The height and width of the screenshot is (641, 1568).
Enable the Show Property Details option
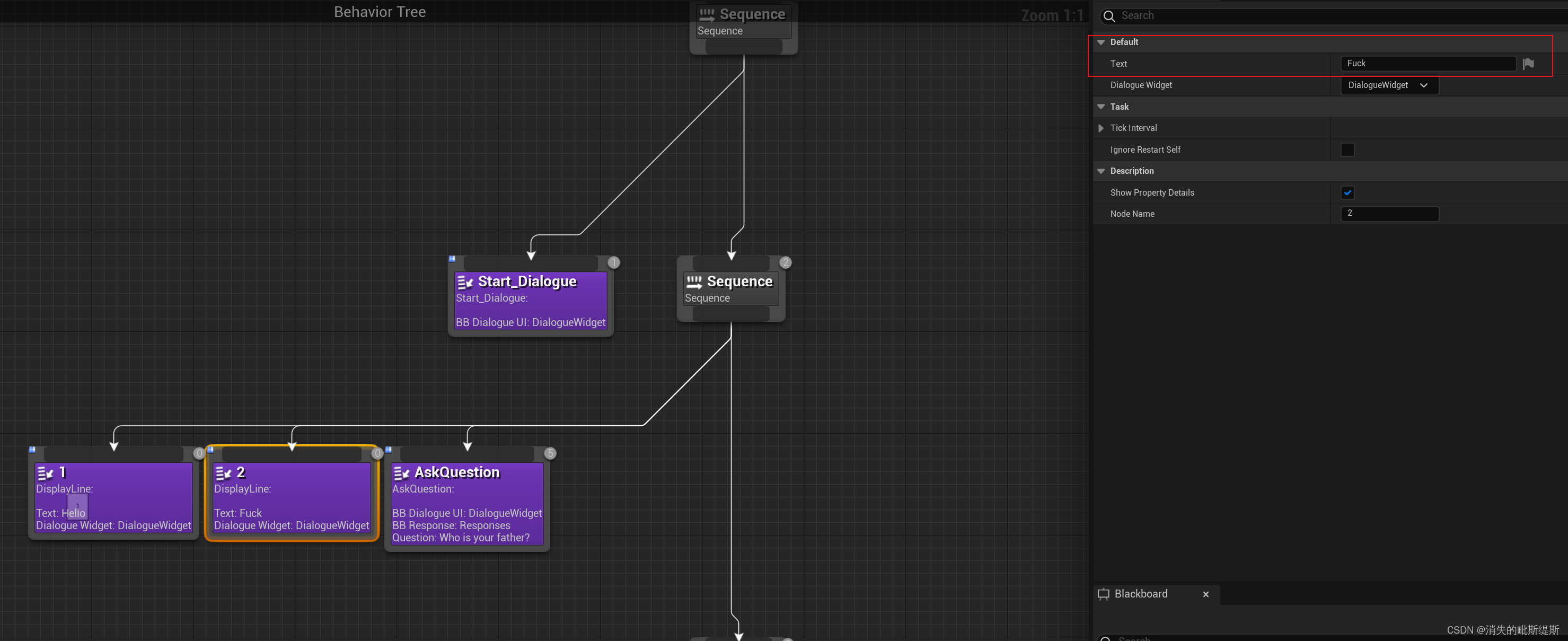[1347, 192]
